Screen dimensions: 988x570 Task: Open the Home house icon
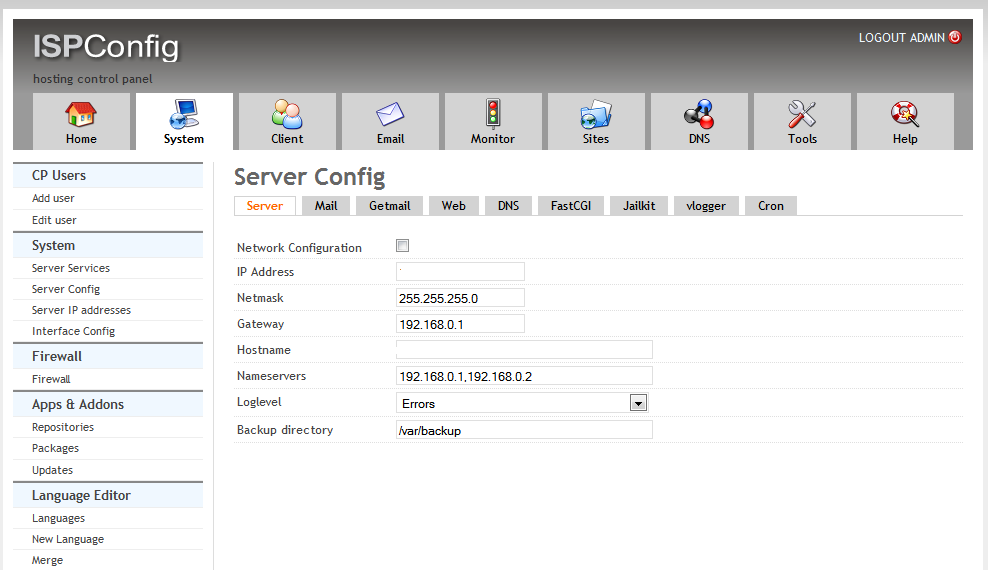tap(81, 114)
